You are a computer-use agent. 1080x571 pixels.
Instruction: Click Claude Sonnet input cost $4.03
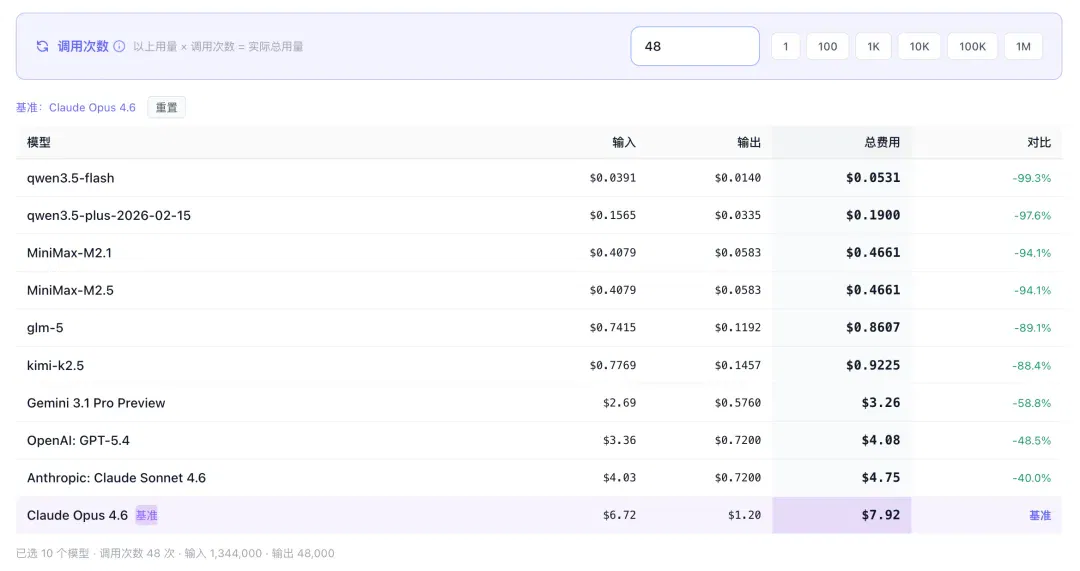(x=619, y=477)
